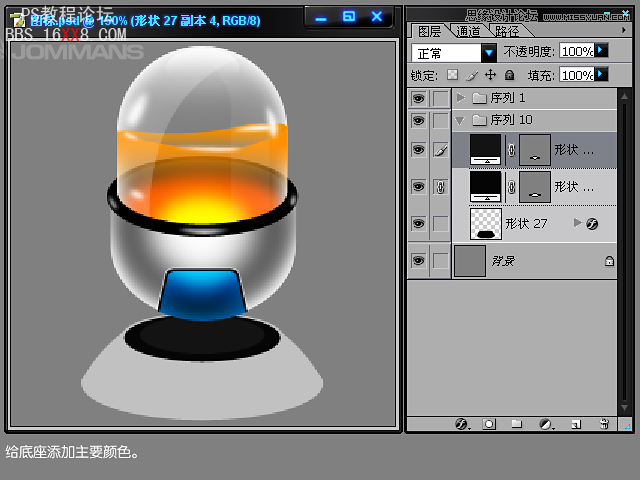The width and height of the screenshot is (640, 480).
Task: Hide the 序列 1 group
Action: 418,98
